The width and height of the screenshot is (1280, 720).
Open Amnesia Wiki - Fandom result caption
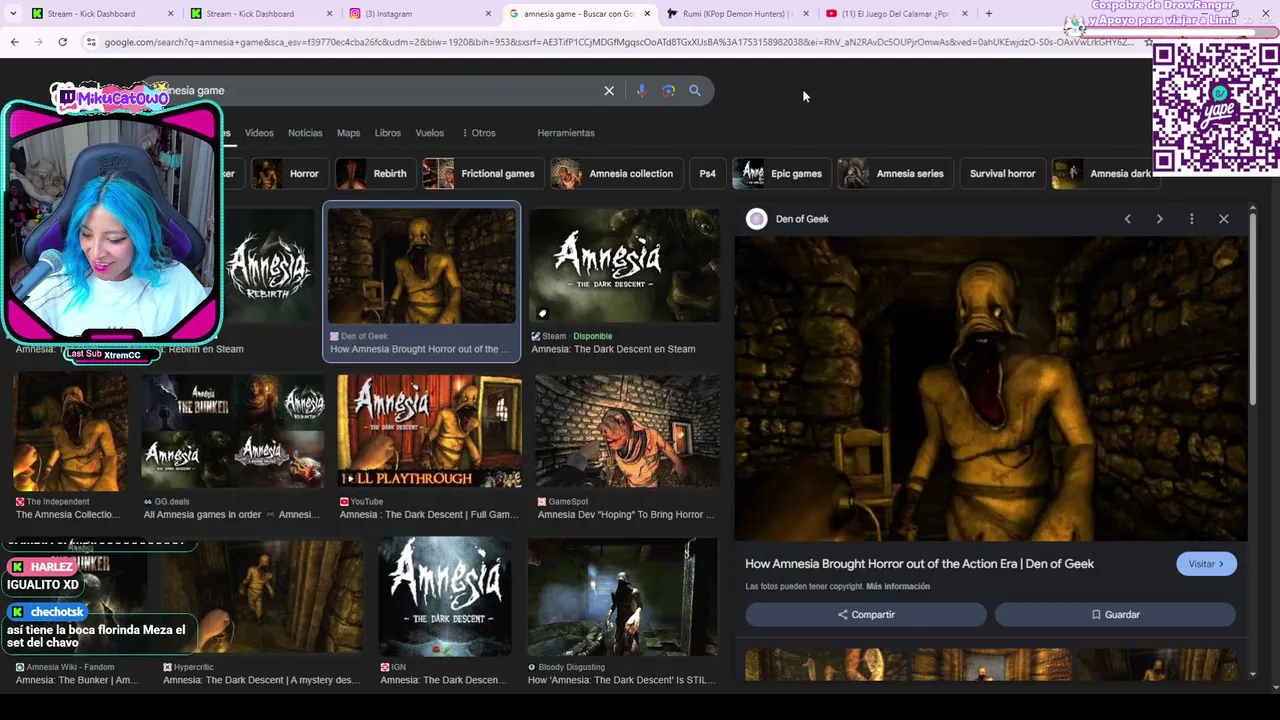click(x=77, y=680)
